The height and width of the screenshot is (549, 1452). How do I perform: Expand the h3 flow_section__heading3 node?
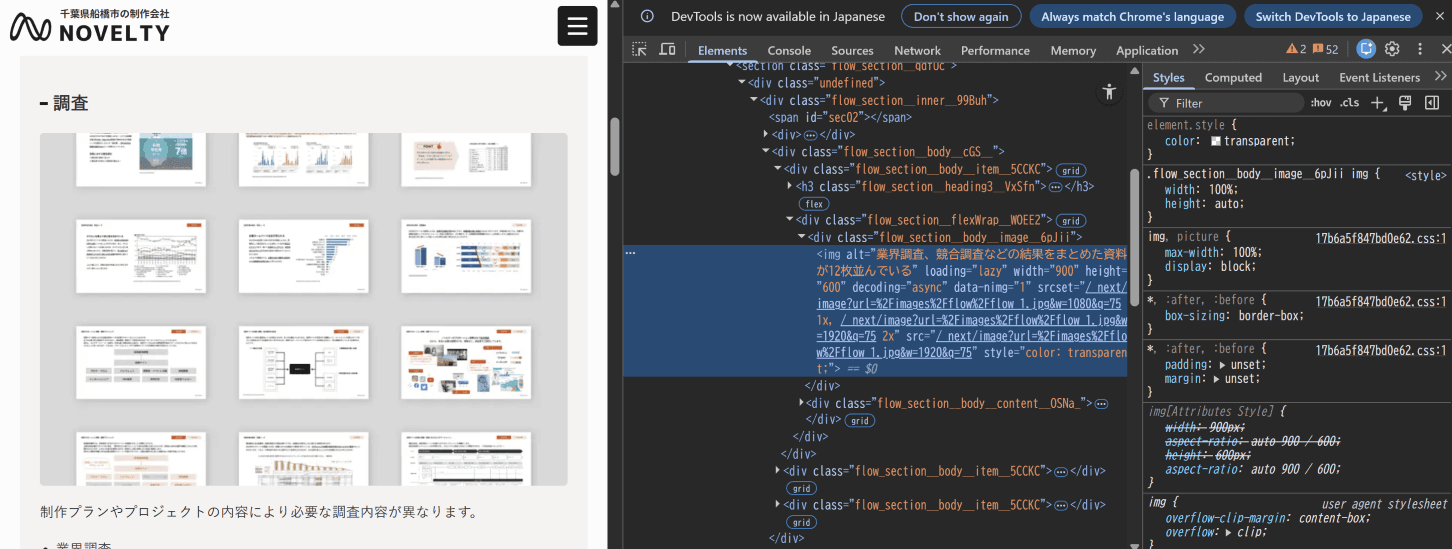[x=791, y=186]
